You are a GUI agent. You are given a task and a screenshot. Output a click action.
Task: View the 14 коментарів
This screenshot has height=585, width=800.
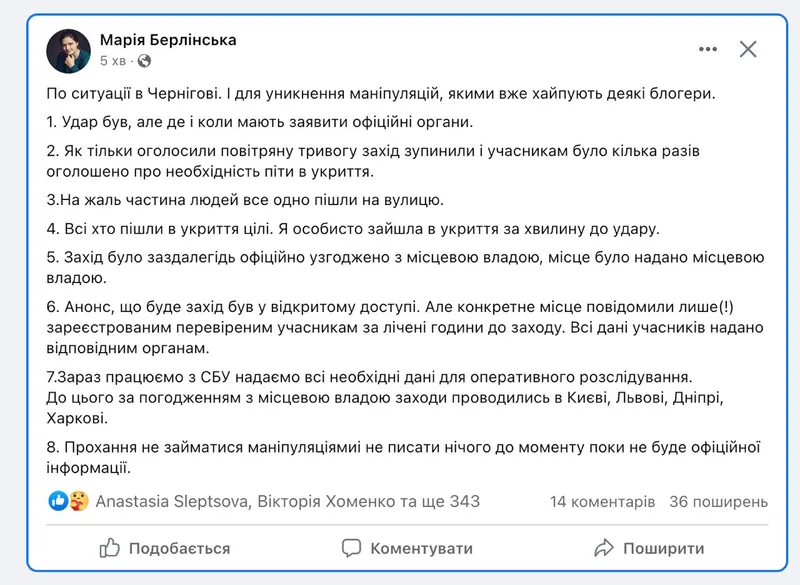[x=602, y=501]
